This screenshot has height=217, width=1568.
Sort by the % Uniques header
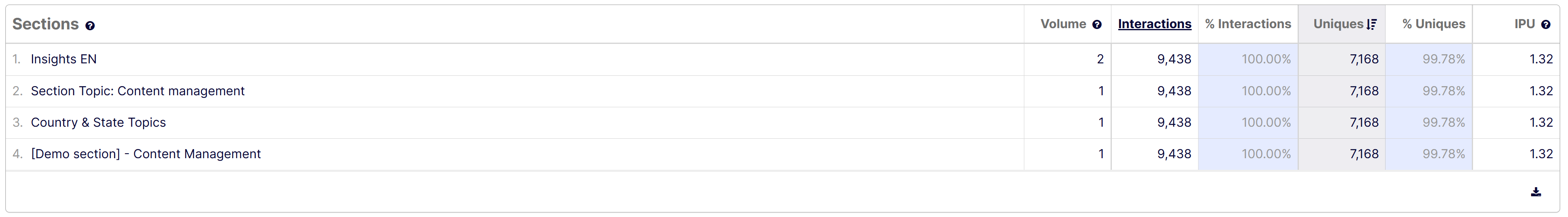(x=1434, y=24)
